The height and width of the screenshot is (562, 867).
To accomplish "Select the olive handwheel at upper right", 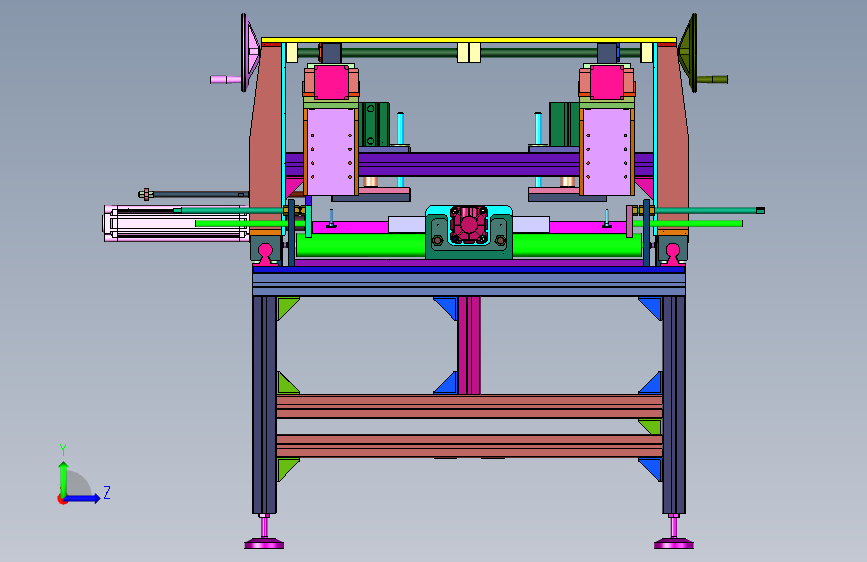I will pos(688,53).
